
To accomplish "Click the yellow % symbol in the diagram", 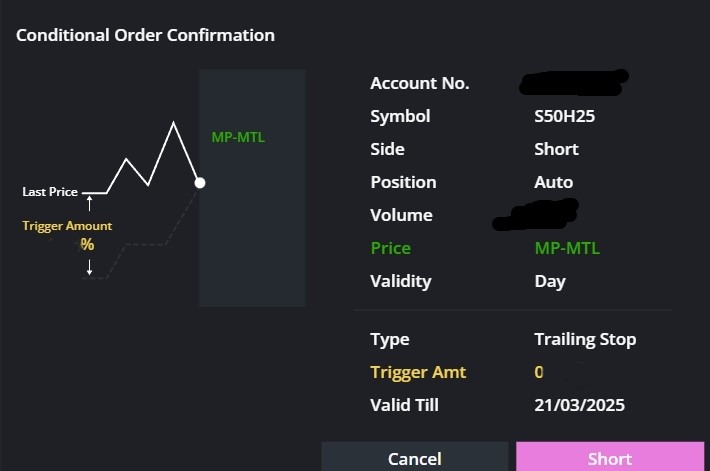I will coord(87,245).
